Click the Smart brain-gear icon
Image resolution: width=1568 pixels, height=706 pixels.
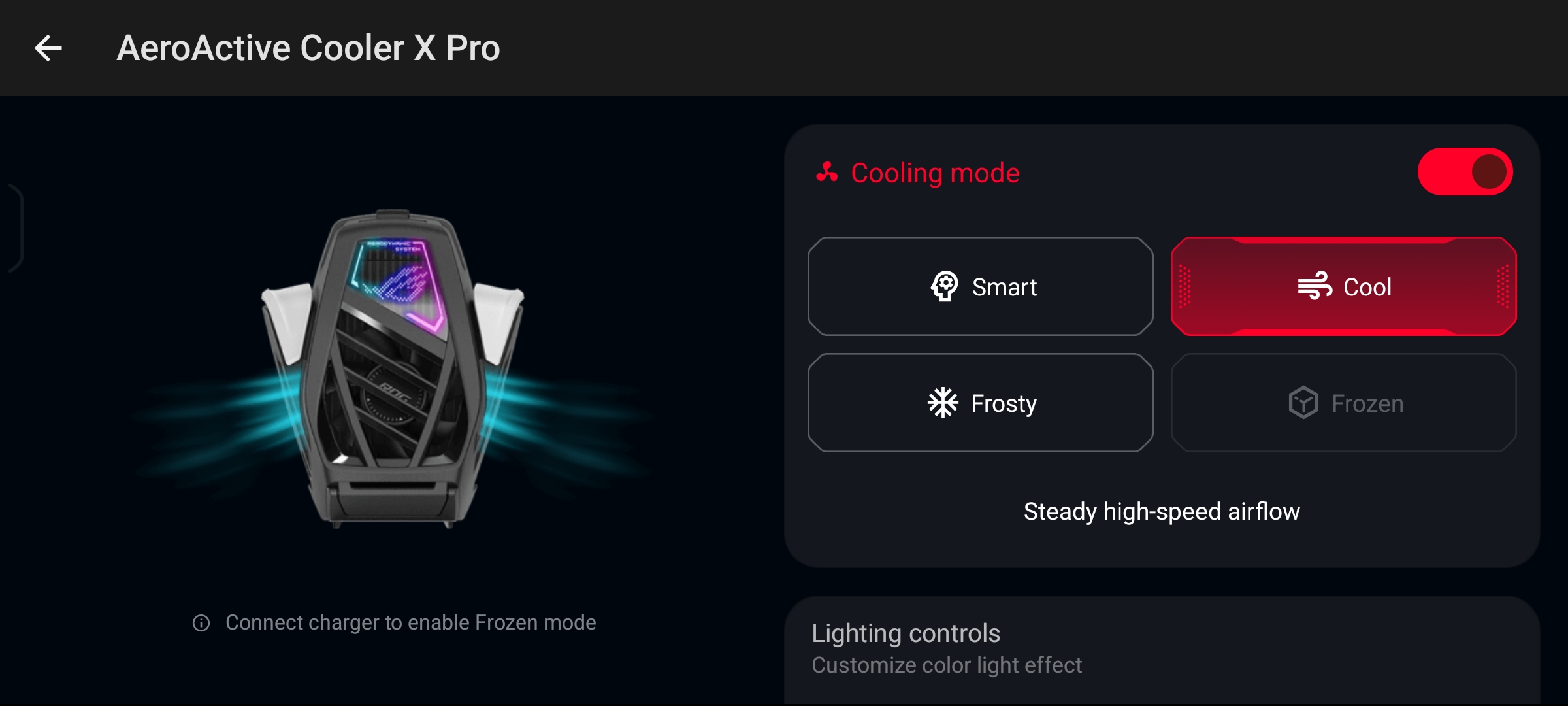[x=944, y=286]
